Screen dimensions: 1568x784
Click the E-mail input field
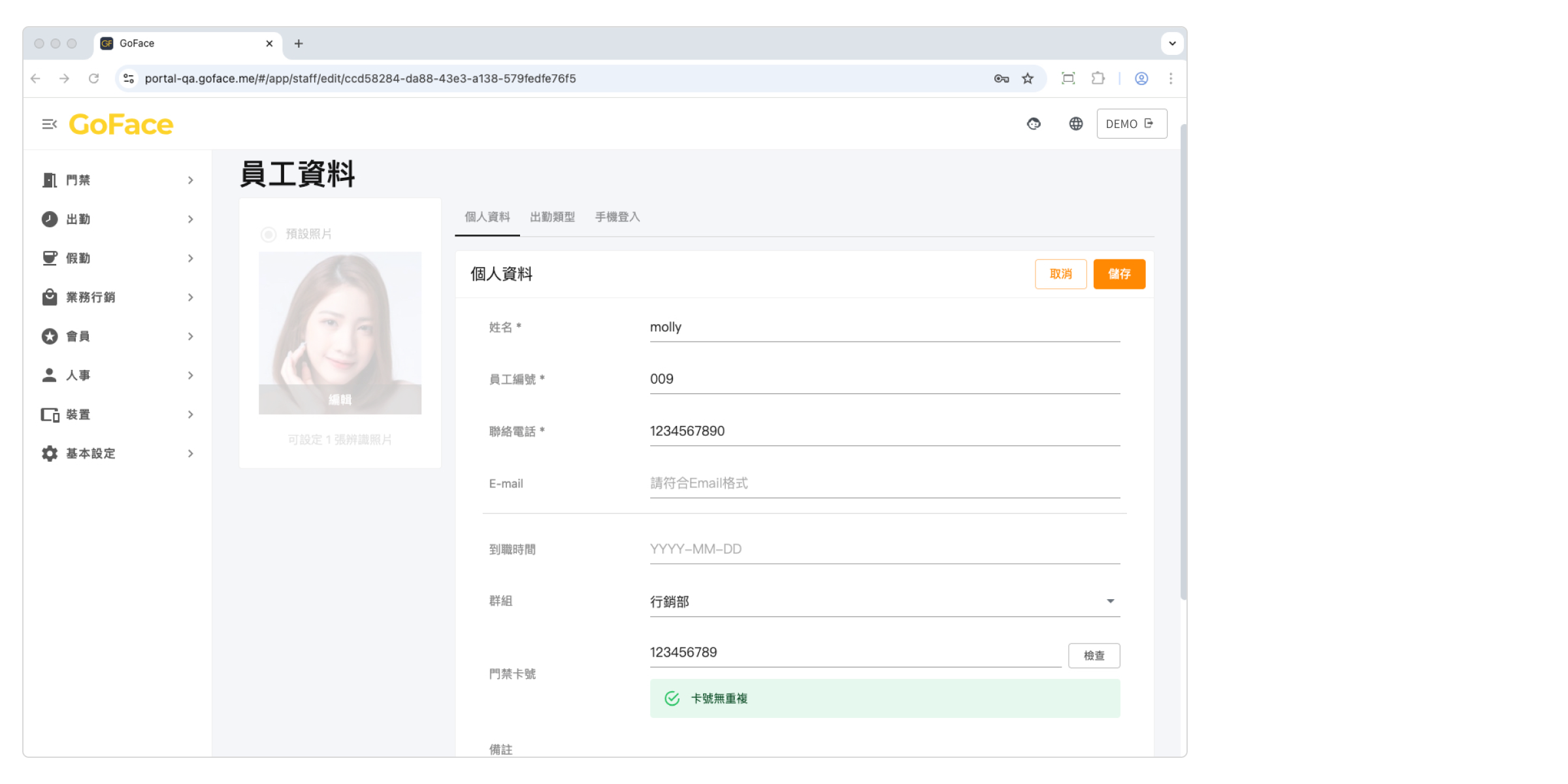coord(884,483)
